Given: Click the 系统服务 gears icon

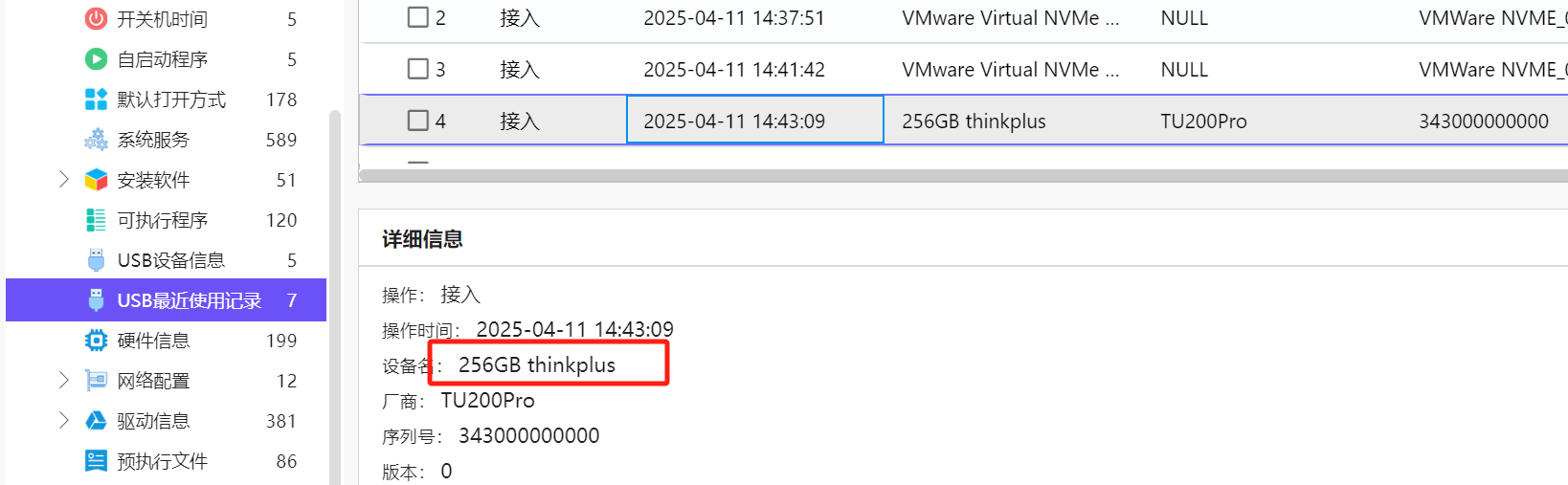Looking at the screenshot, I should 96,139.
